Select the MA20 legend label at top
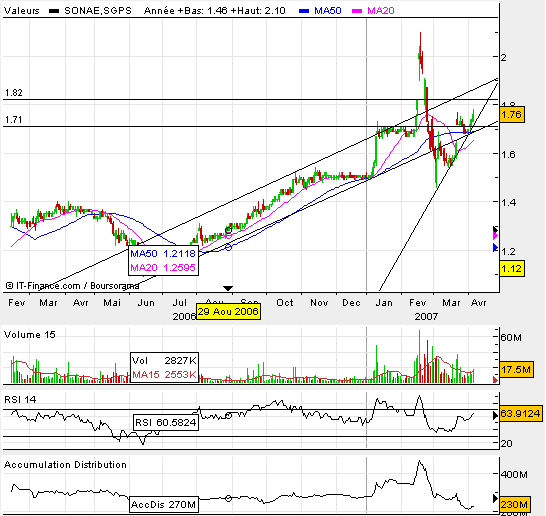The image size is (546, 516). 381,11
